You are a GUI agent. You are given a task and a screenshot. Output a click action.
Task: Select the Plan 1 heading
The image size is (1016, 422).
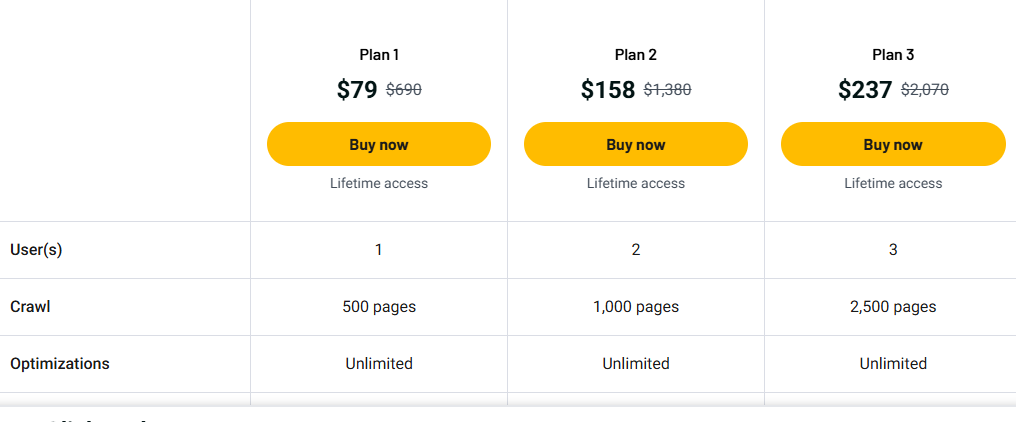379,55
